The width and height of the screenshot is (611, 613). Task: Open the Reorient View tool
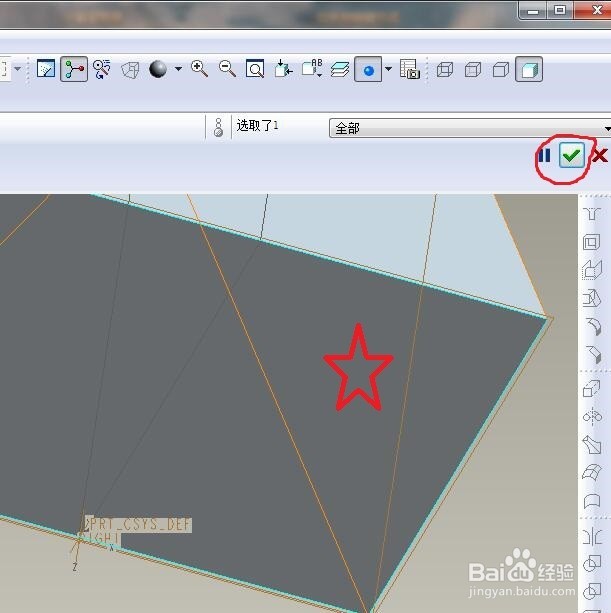(283, 69)
